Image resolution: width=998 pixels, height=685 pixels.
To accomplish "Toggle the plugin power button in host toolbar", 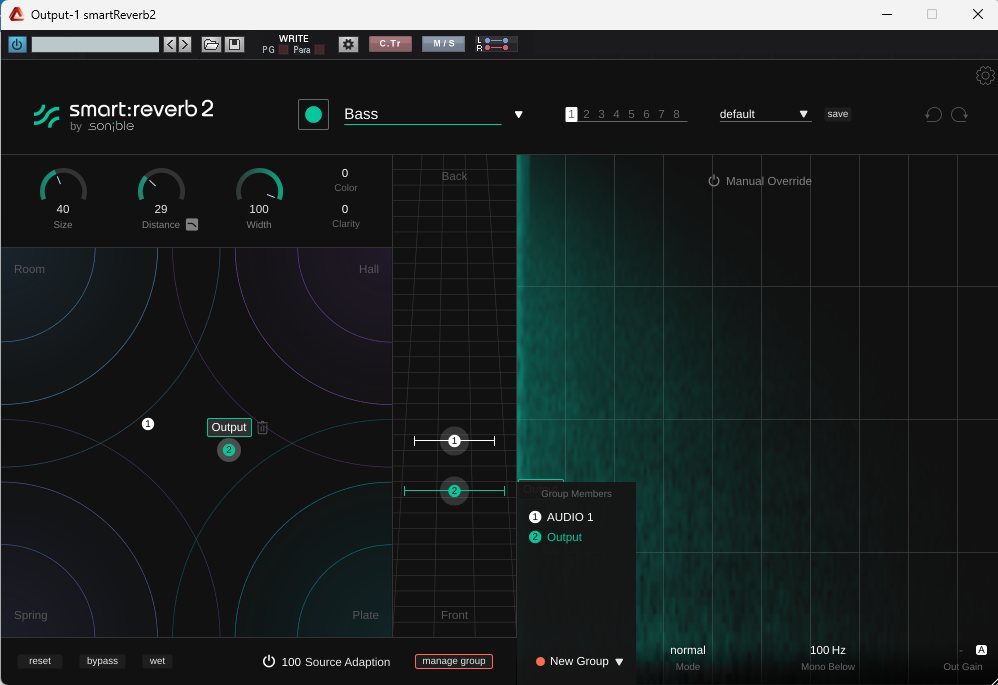I will coord(17,45).
